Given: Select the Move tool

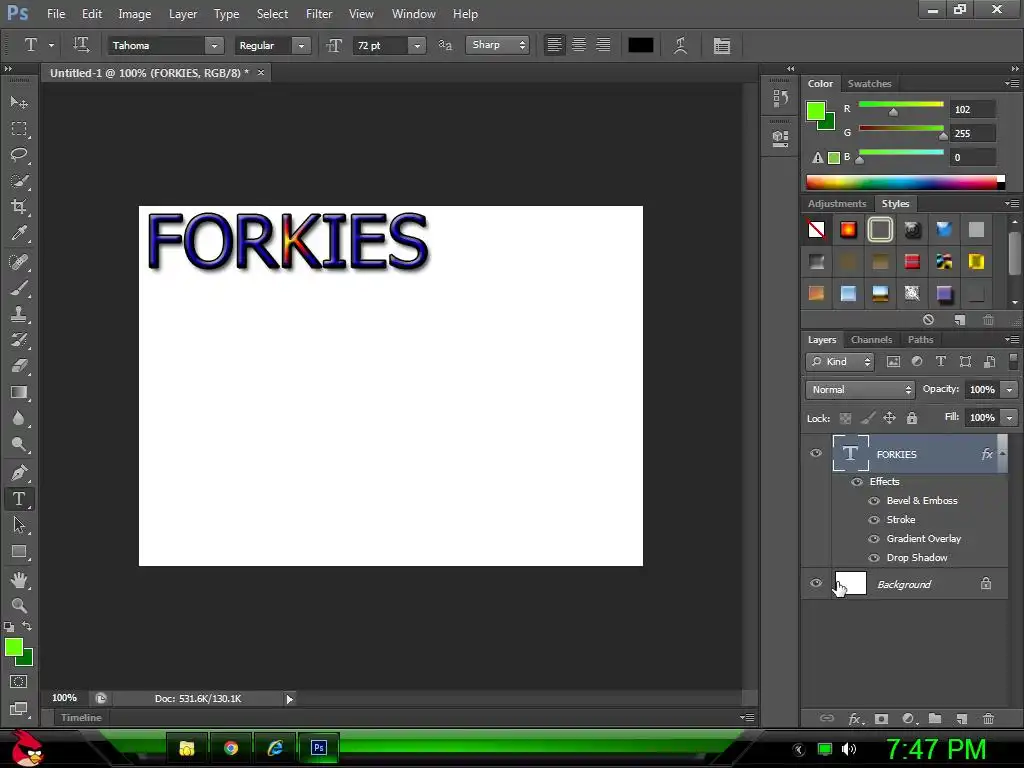Looking at the screenshot, I should coord(19,103).
